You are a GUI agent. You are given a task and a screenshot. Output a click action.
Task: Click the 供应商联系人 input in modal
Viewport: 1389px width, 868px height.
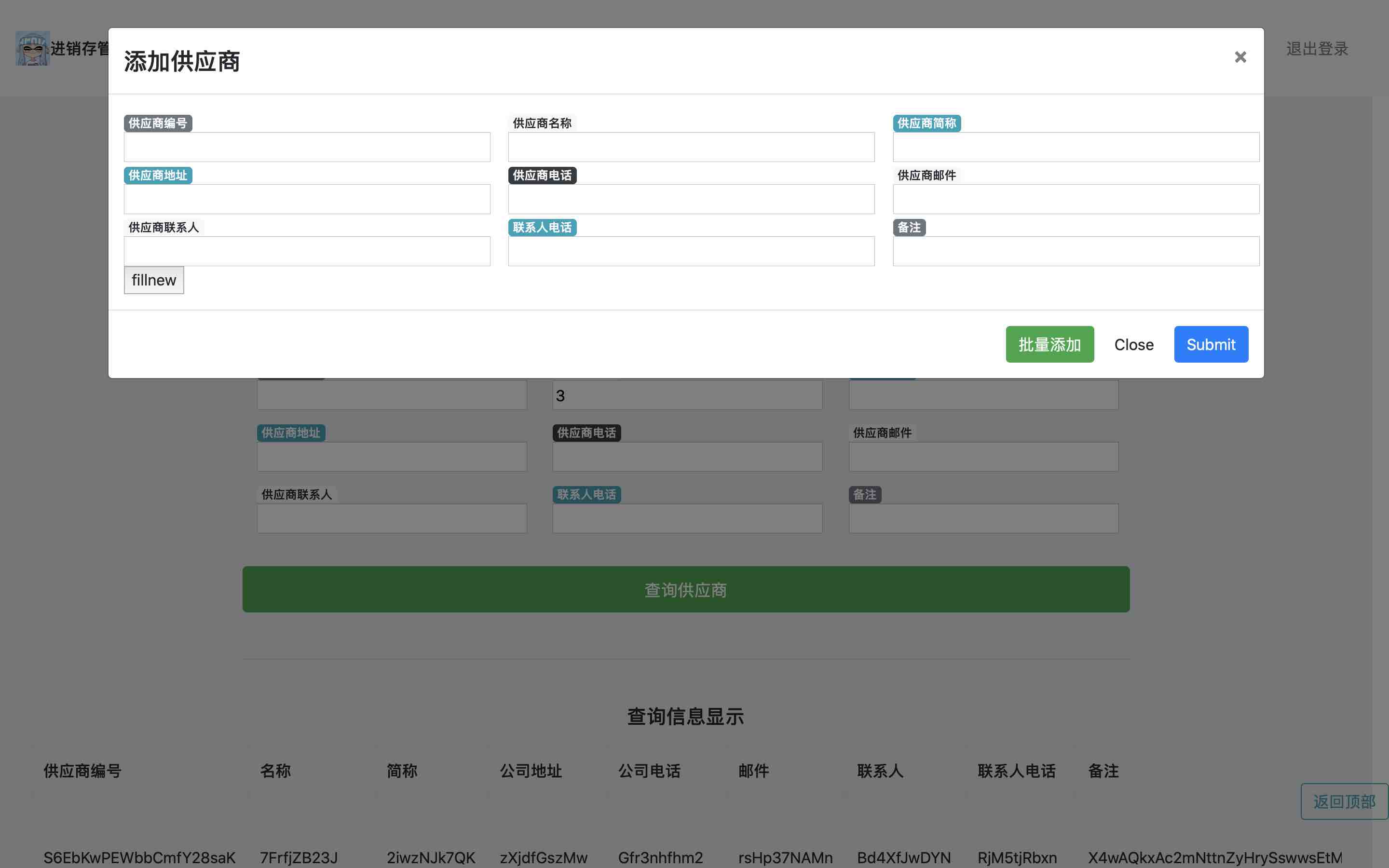pyautogui.click(x=307, y=251)
